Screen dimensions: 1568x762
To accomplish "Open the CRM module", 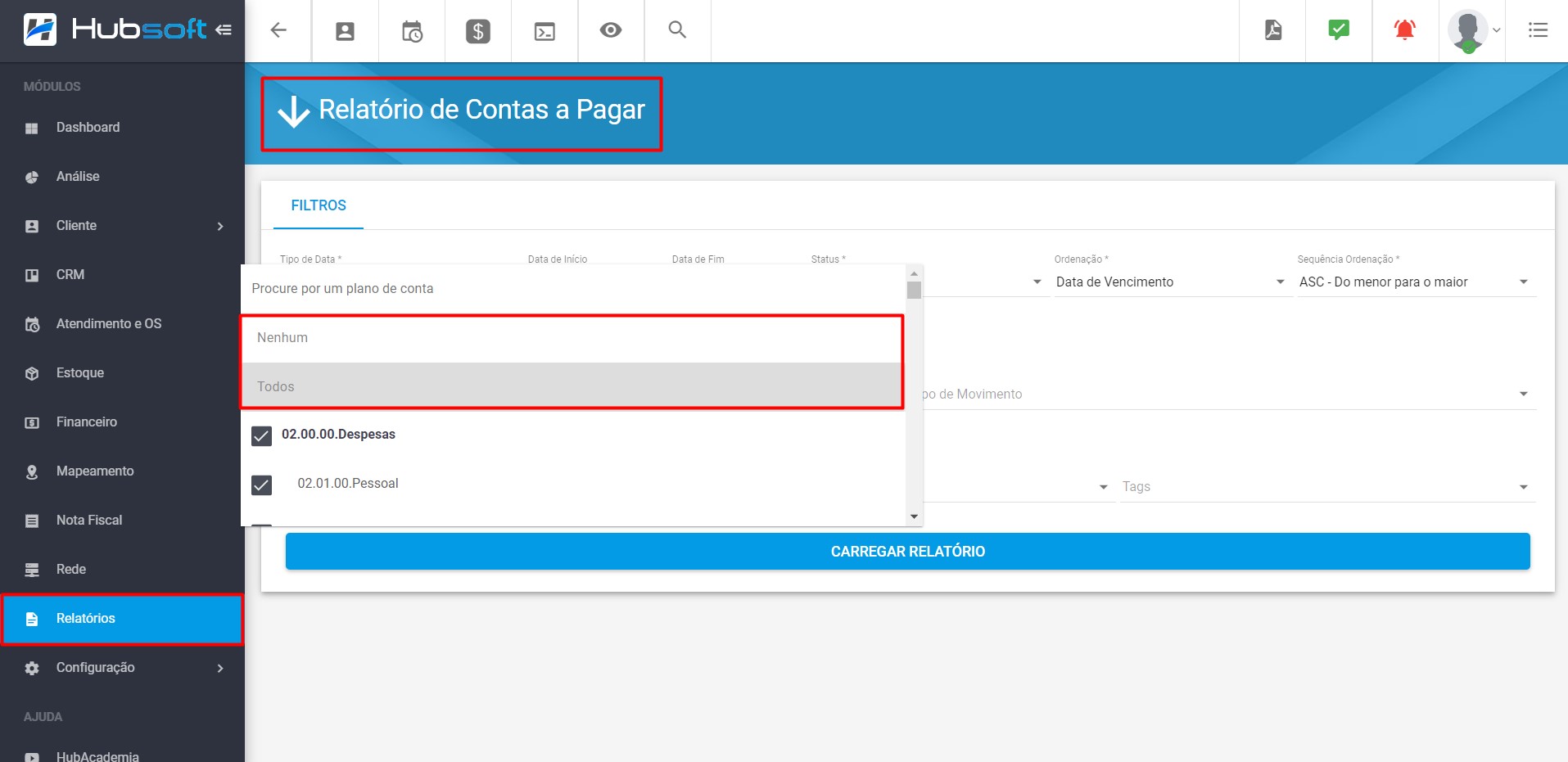I will 123,275.
